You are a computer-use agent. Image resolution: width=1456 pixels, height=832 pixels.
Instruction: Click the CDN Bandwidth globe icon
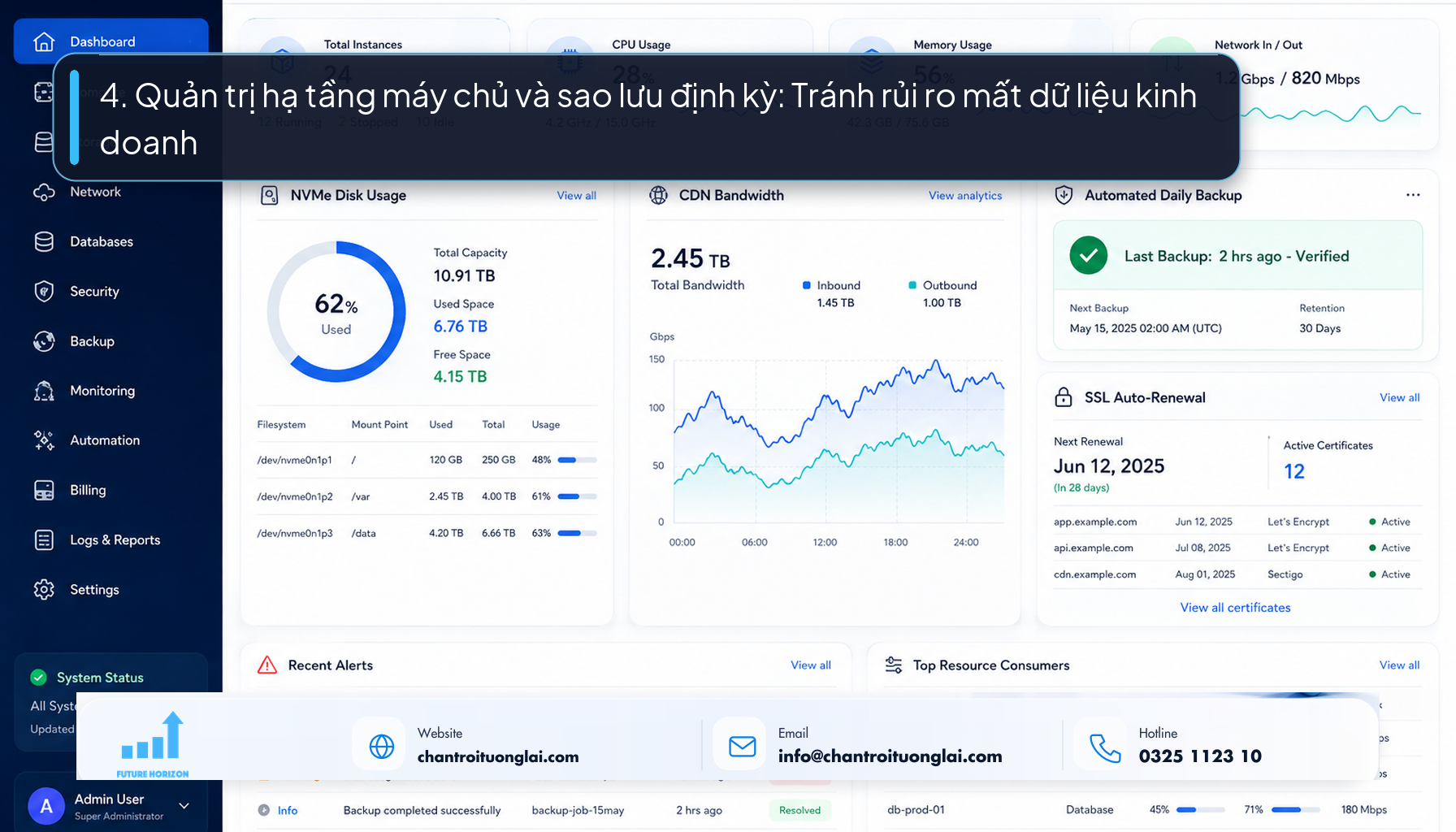pyautogui.click(x=659, y=196)
